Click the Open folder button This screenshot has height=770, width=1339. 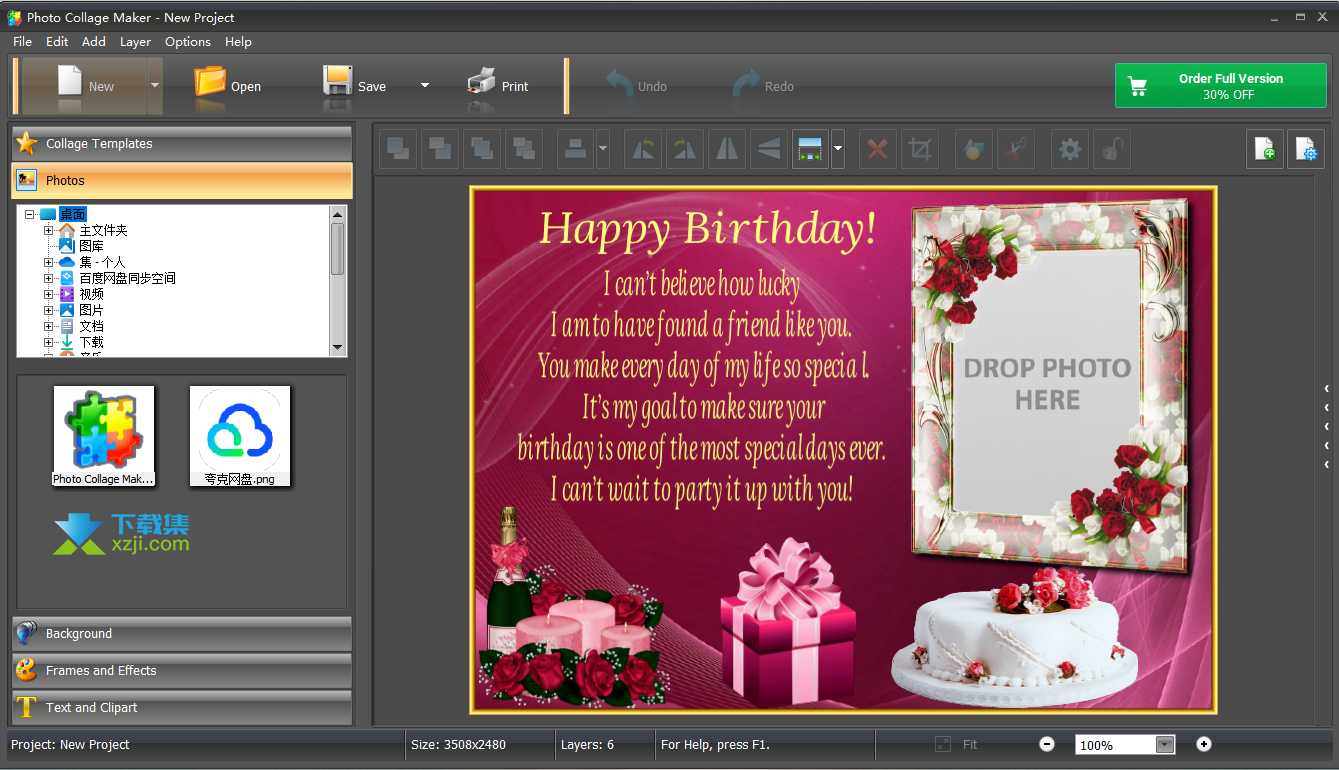pyautogui.click(x=227, y=86)
